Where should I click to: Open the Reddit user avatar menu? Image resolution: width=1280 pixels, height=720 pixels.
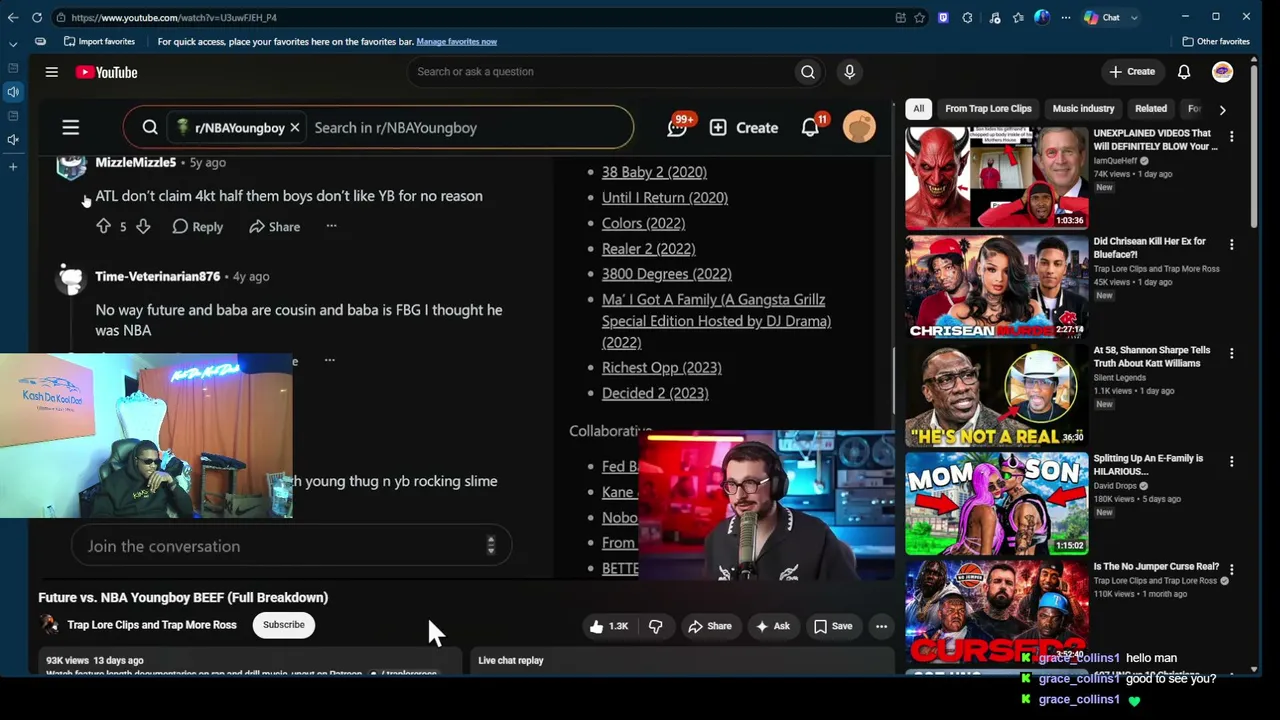859,127
